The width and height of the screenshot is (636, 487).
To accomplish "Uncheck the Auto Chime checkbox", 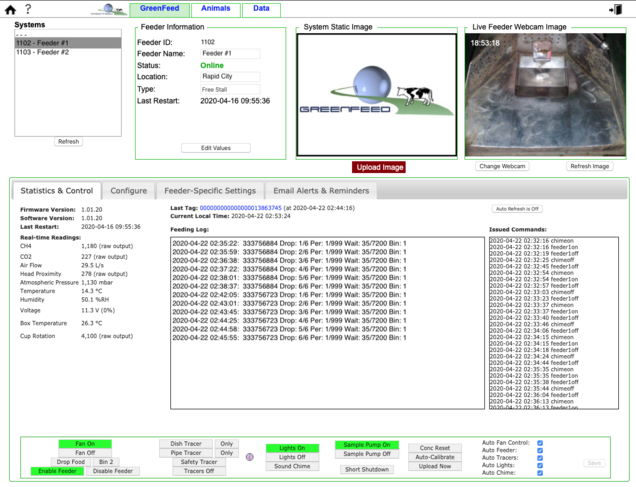I will pos(540,474).
